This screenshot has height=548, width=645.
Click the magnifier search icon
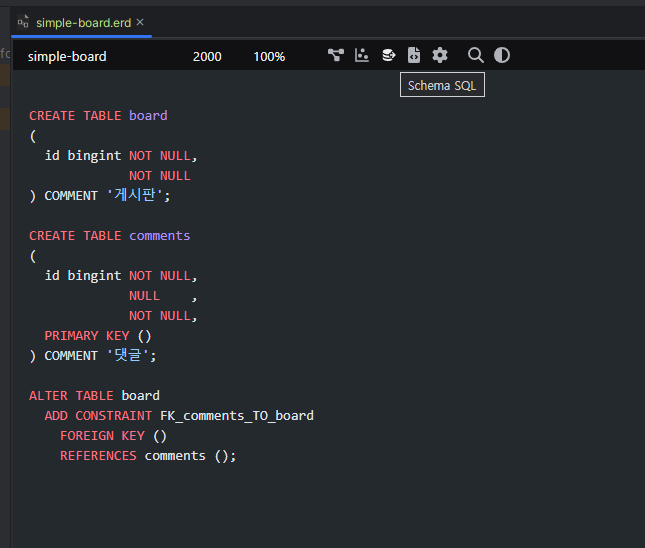point(476,55)
